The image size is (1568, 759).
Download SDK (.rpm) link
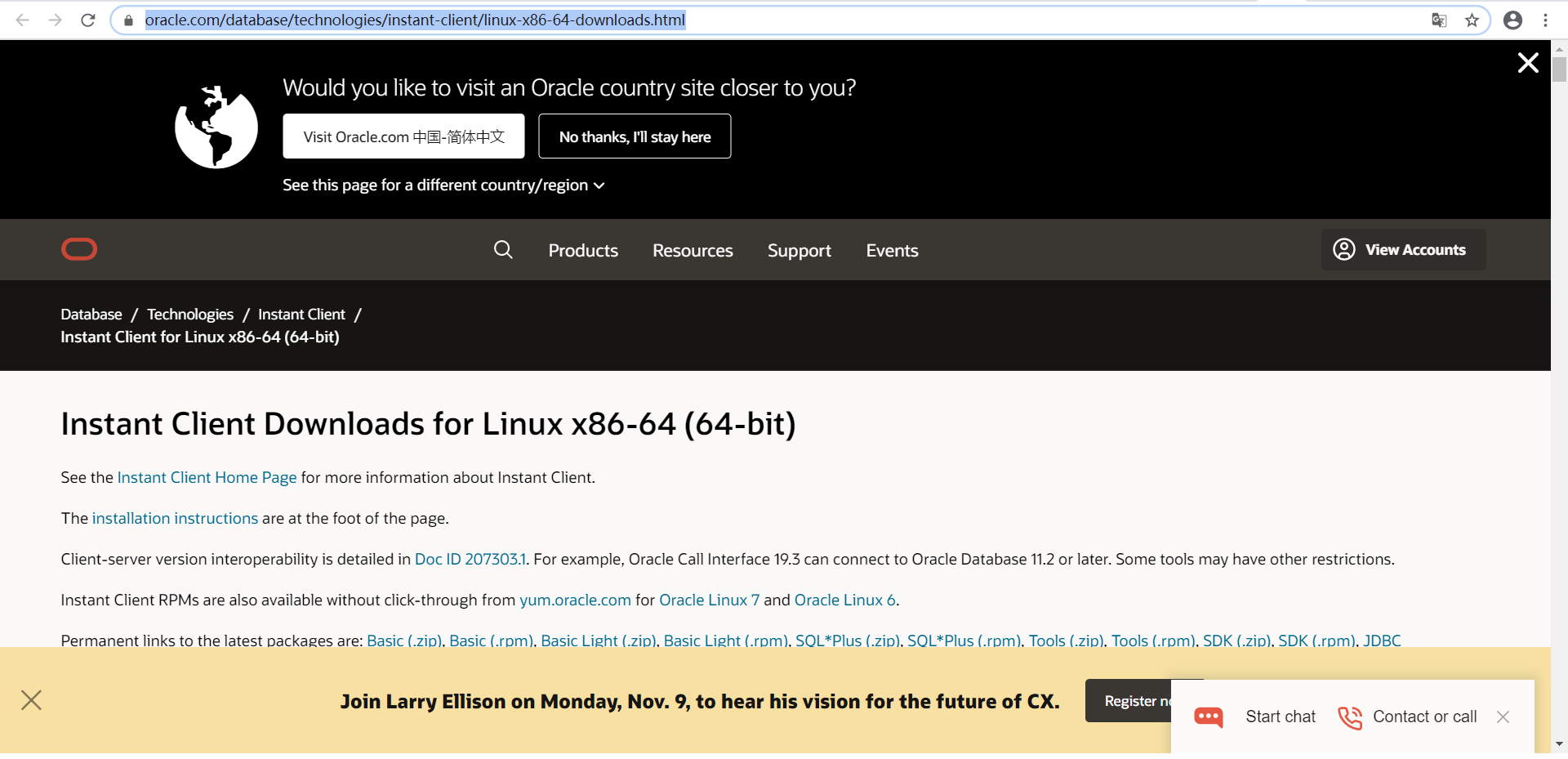pos(1316,640)
